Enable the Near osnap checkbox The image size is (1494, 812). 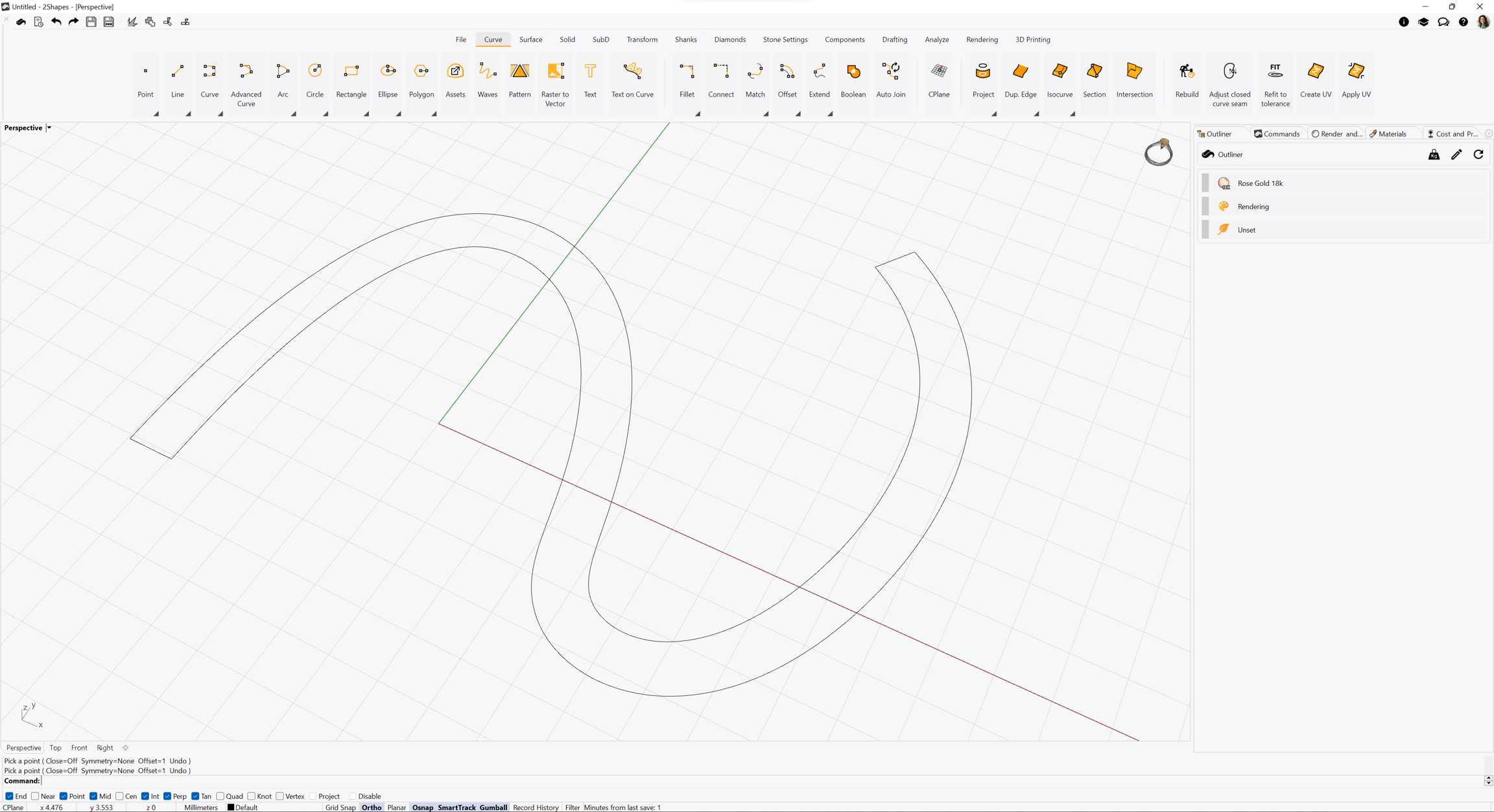click(x=36, y=796)
